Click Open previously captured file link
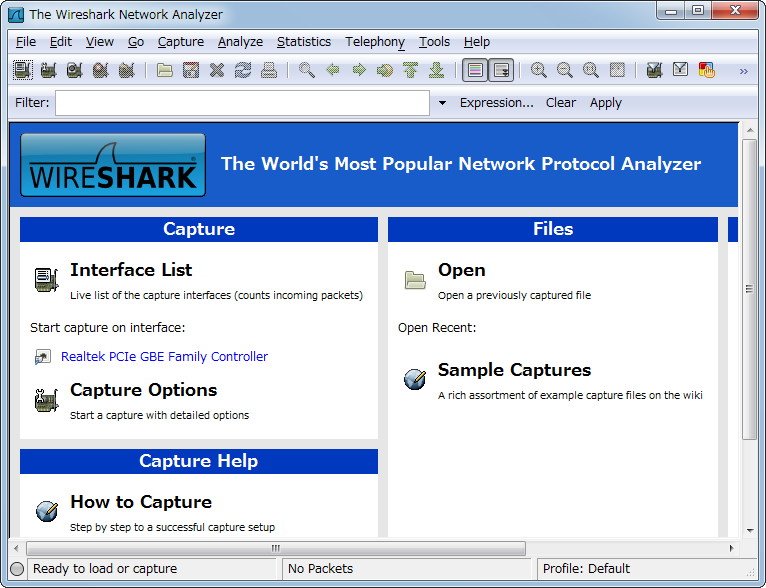766x588 pixels. click(462, 270)
